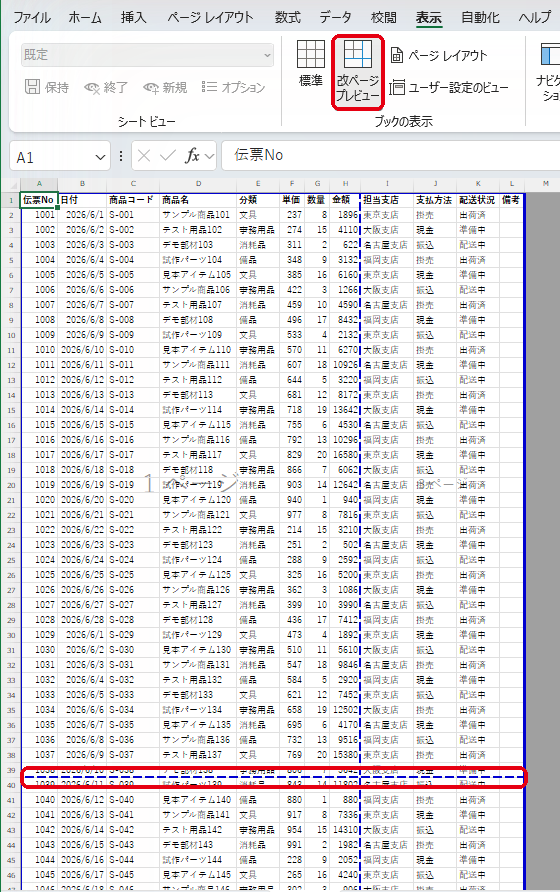
Task: Click the 日付 header cell
Action: (82, 200)
